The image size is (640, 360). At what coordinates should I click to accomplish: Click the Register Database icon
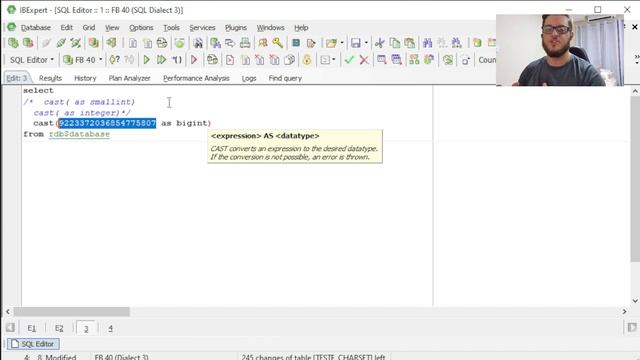[13, 42]
